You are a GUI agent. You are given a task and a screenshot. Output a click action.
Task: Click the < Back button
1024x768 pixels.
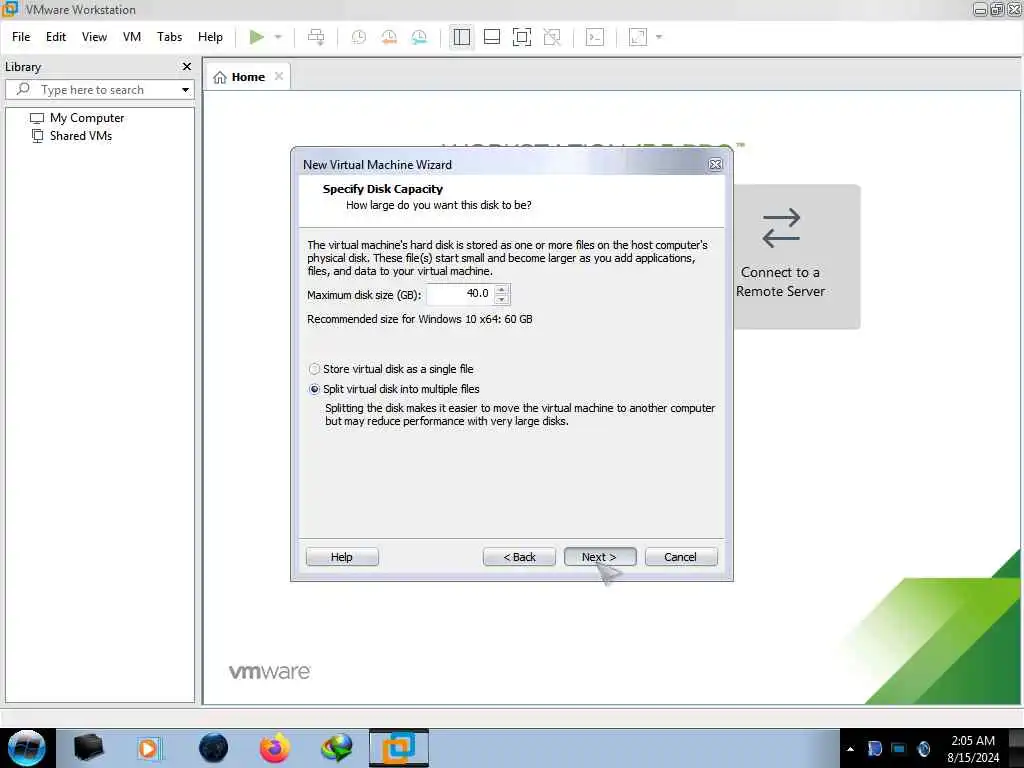coord(519,557)
